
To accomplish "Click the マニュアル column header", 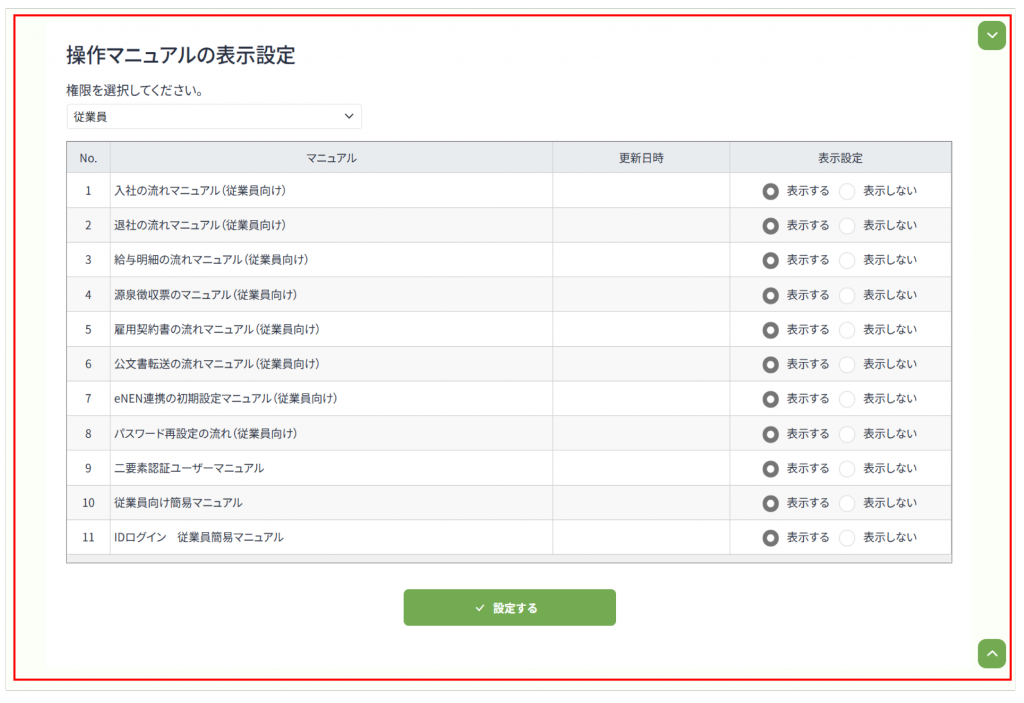I will [x=331, y=158].
